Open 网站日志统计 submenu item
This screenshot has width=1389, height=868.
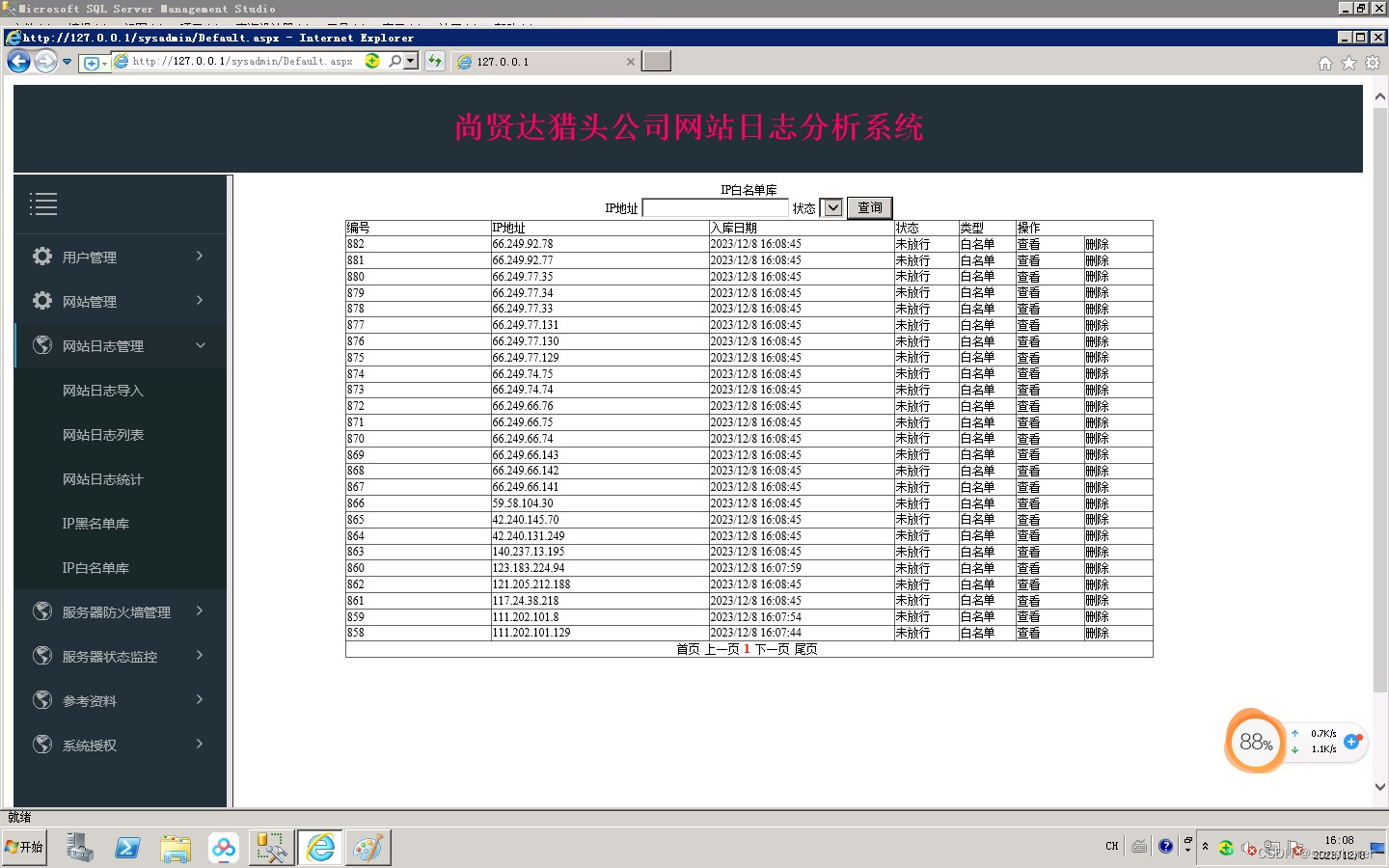(x=103, y=479)
